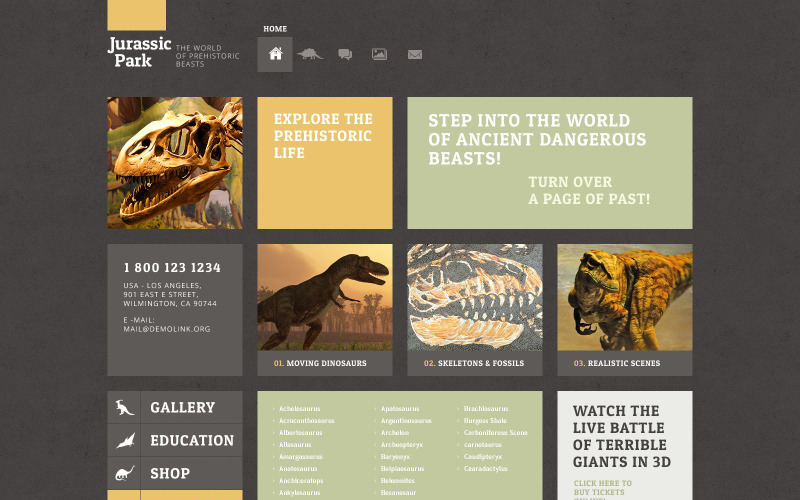Click Step Into the World banner
This screenshot has width=800, height=500.
550,163
